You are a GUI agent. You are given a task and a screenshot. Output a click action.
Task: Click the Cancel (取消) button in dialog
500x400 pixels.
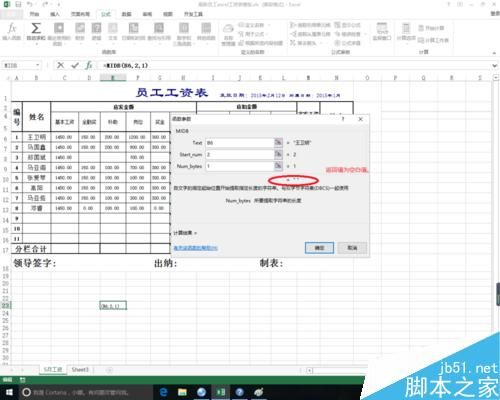tap(352, 248)
